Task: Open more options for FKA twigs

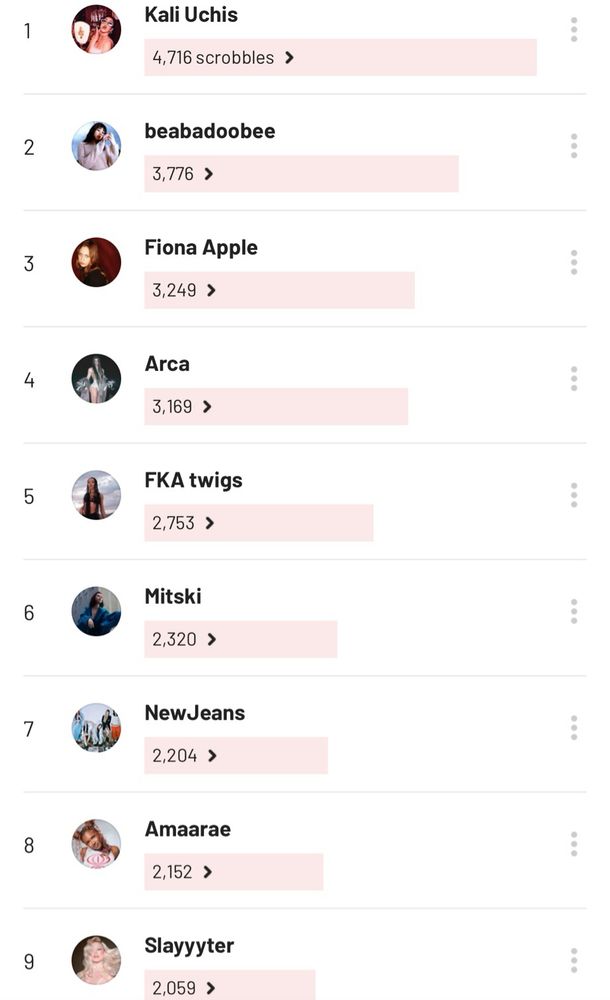Action: tap(574, 495)
